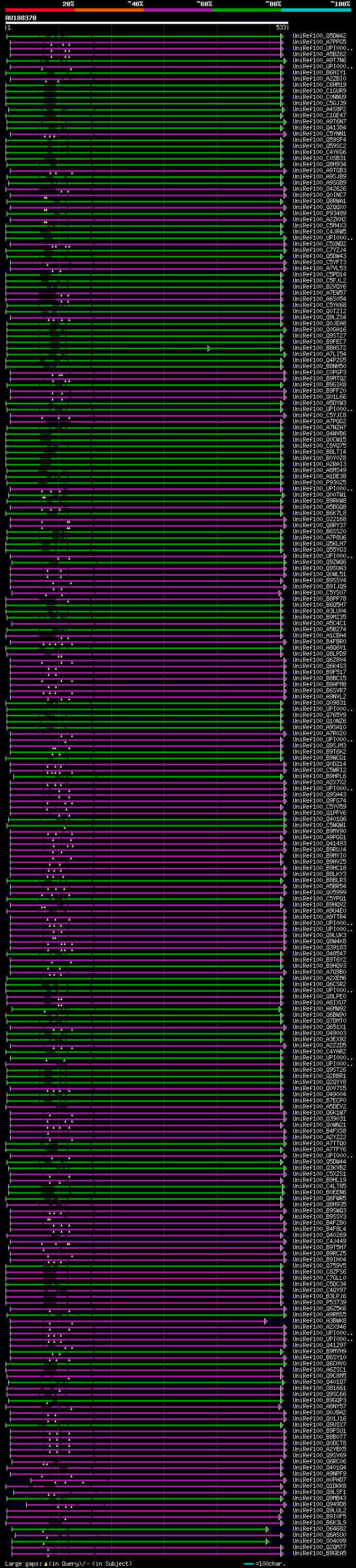The image size is (356, 1568).
Task: Select hit UniRef100_B8AFM8
Action: click(x=319, y=684)
